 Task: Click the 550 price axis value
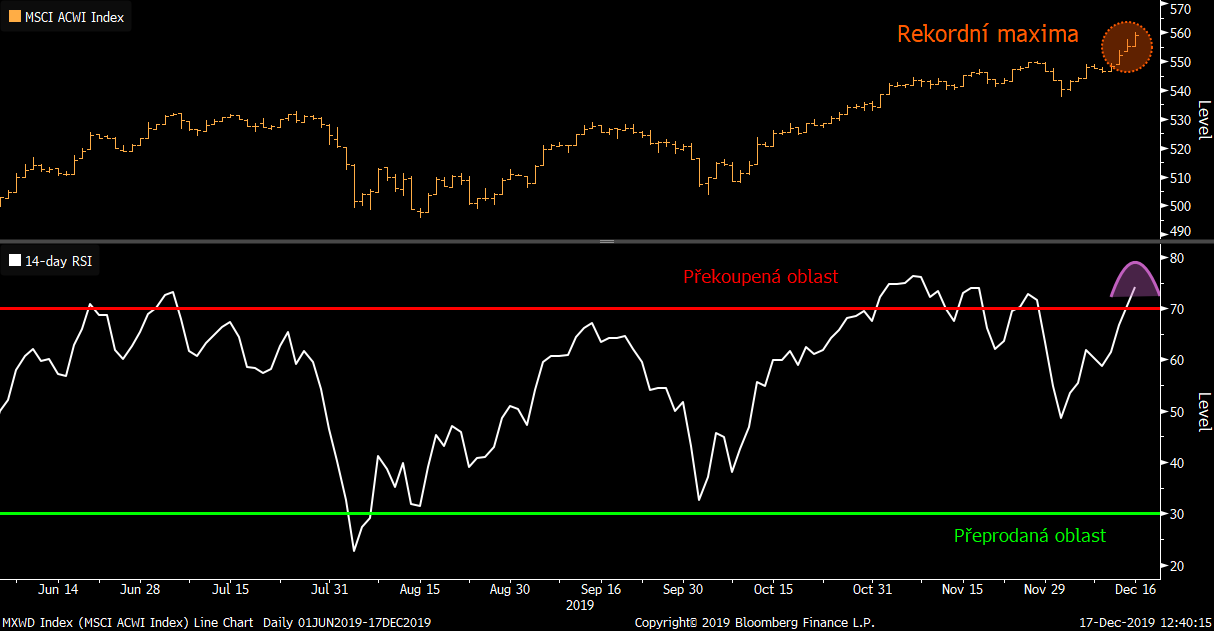click(1178, 62)
